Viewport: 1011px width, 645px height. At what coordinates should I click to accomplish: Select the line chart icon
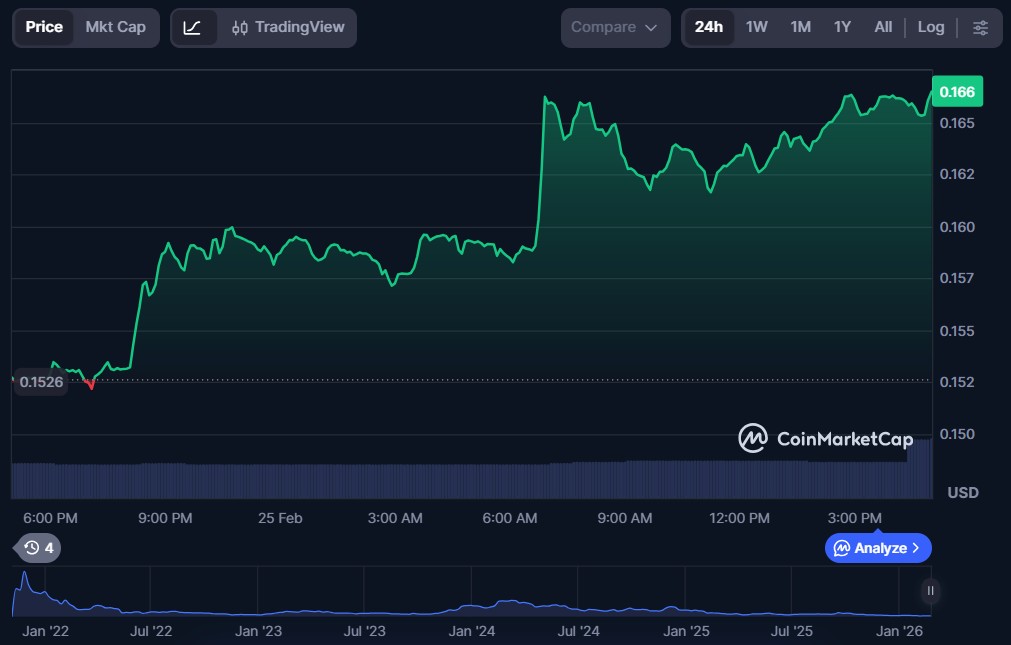tap(193, 28)
